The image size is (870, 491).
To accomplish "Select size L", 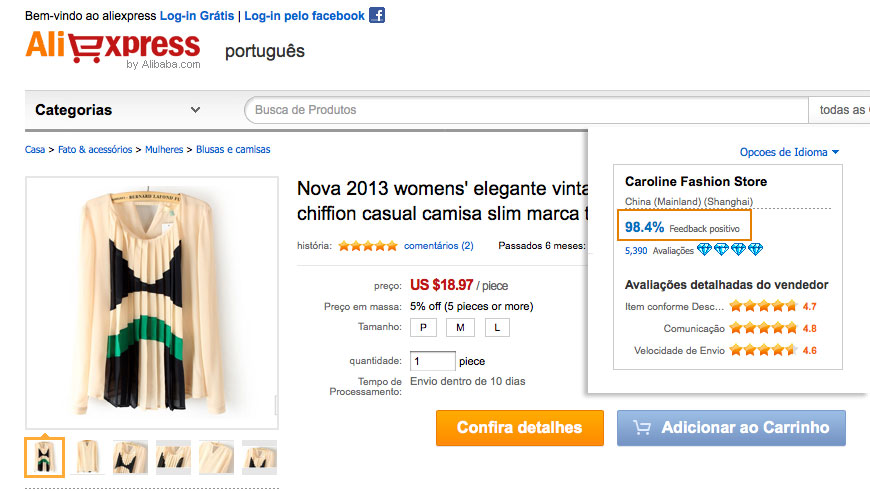I will coord(498,328).
